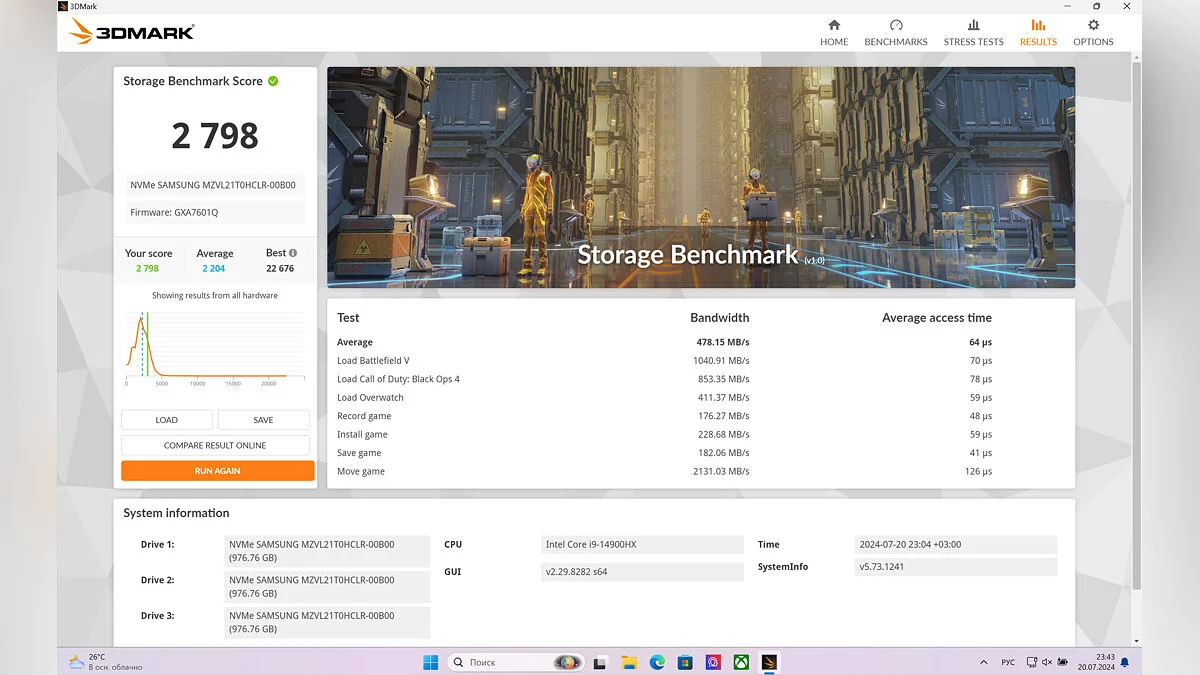Image resolution: width=1200 pixels, height=675 pixels.
Task: Click Compare Result Online
Action: click(x=215, y=445)
